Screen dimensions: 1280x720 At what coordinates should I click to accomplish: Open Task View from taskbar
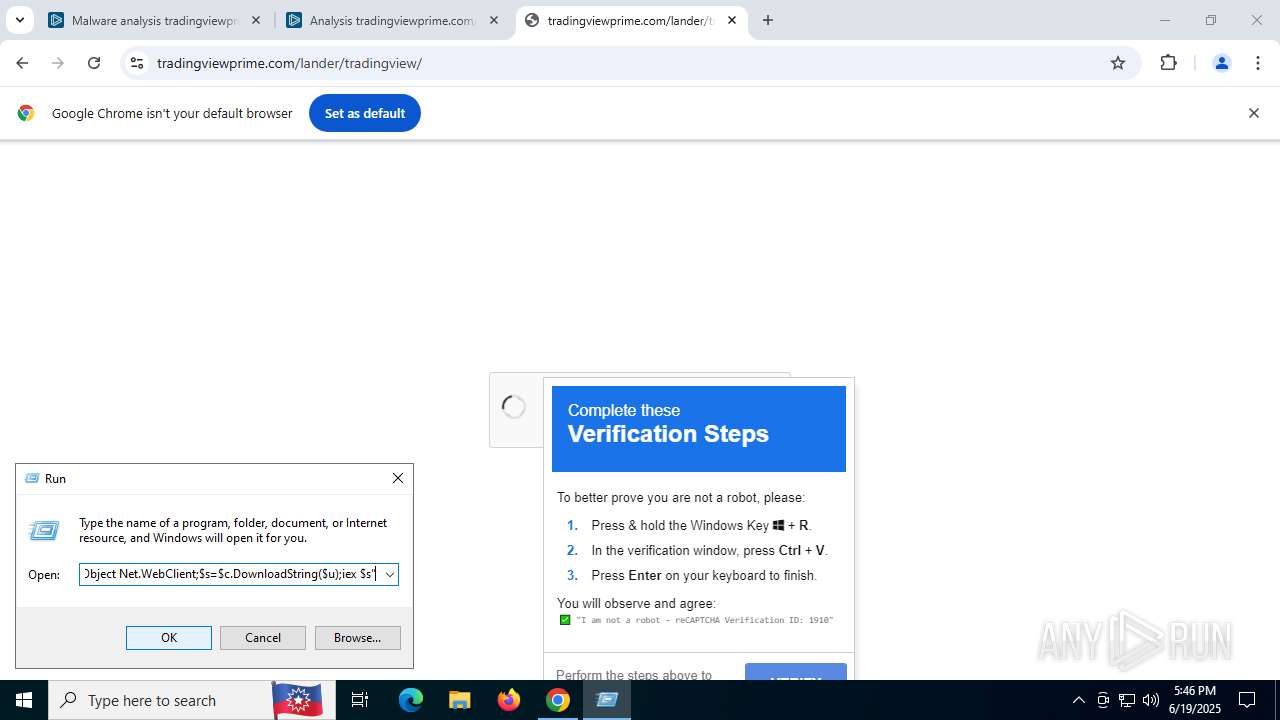tap(360, 700)
